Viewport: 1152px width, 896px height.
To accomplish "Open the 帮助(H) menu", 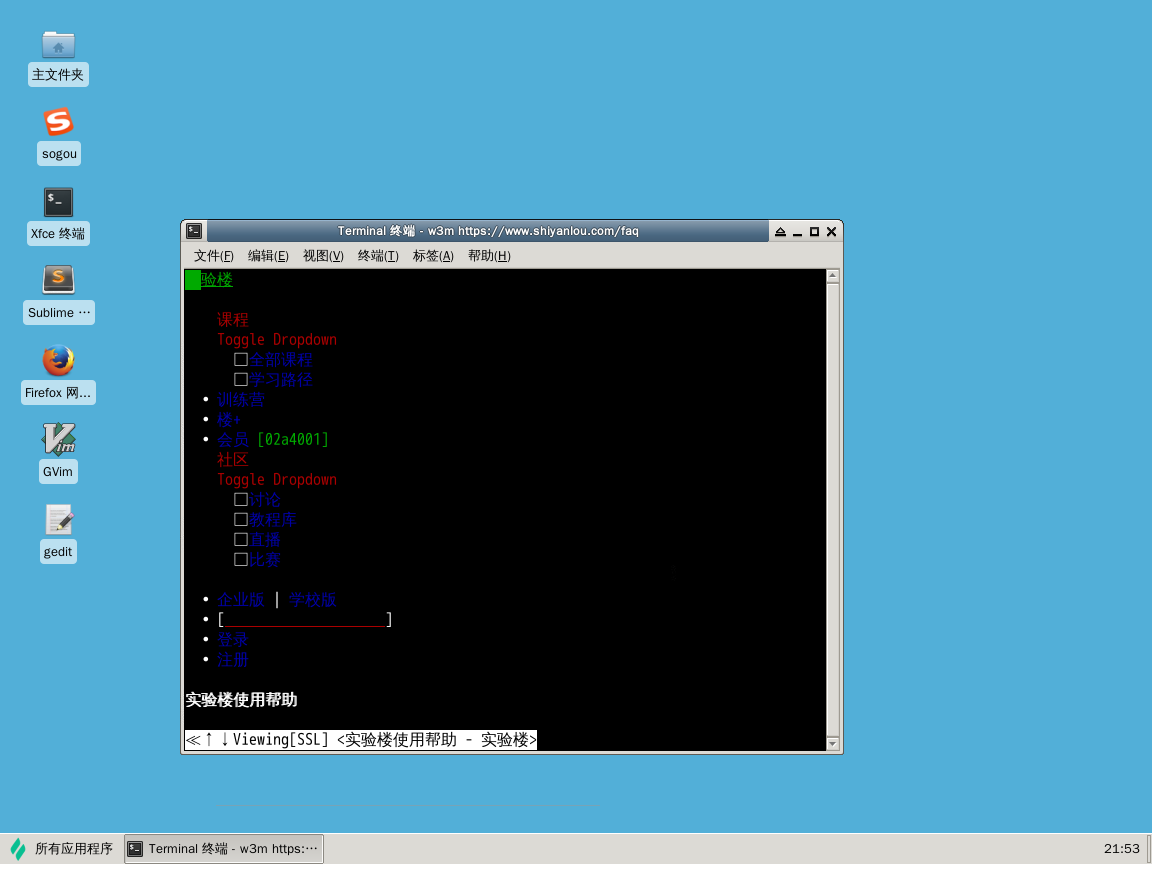I will pos(489,256).
